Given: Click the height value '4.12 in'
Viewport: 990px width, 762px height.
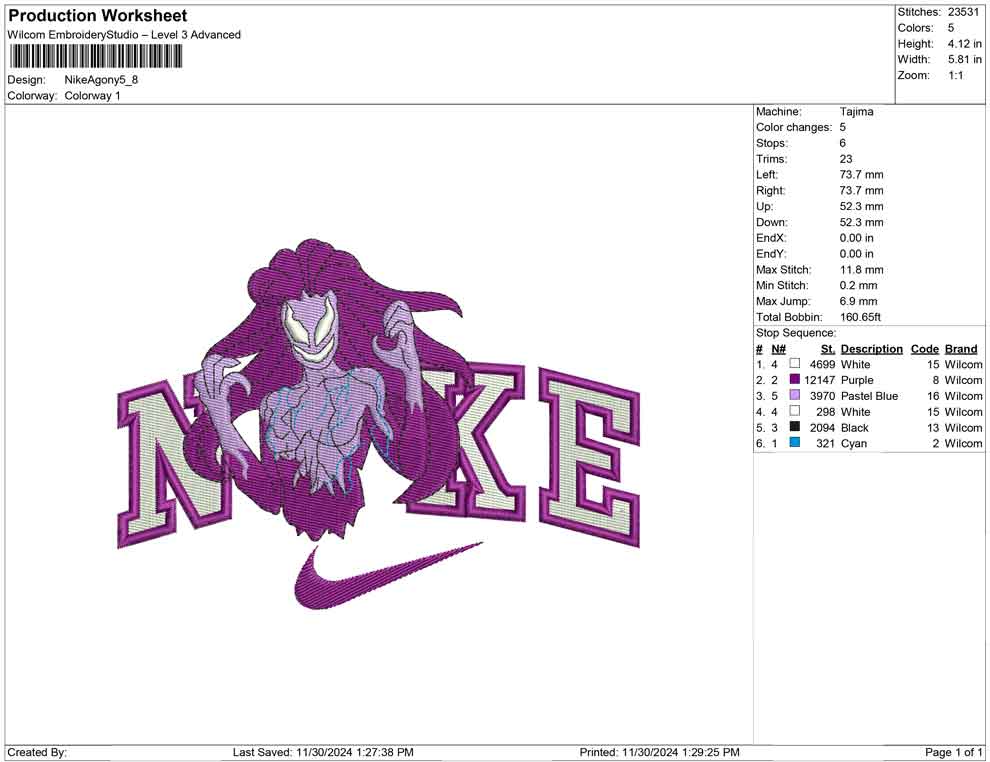Looking at the screenshot, I should 964,44.
